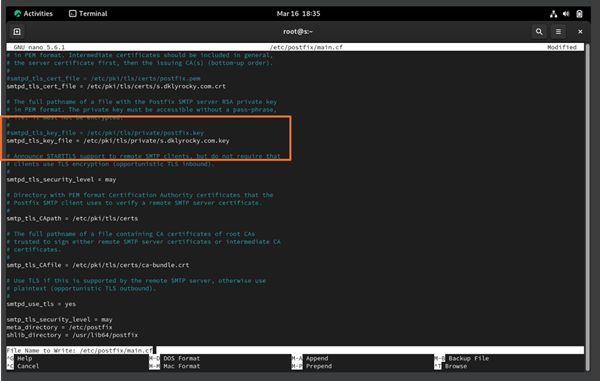The width and height of the screenshot is (600, 381).
Task: Click the terminal vertical scrollbar
Action: (x=588, y=207)
